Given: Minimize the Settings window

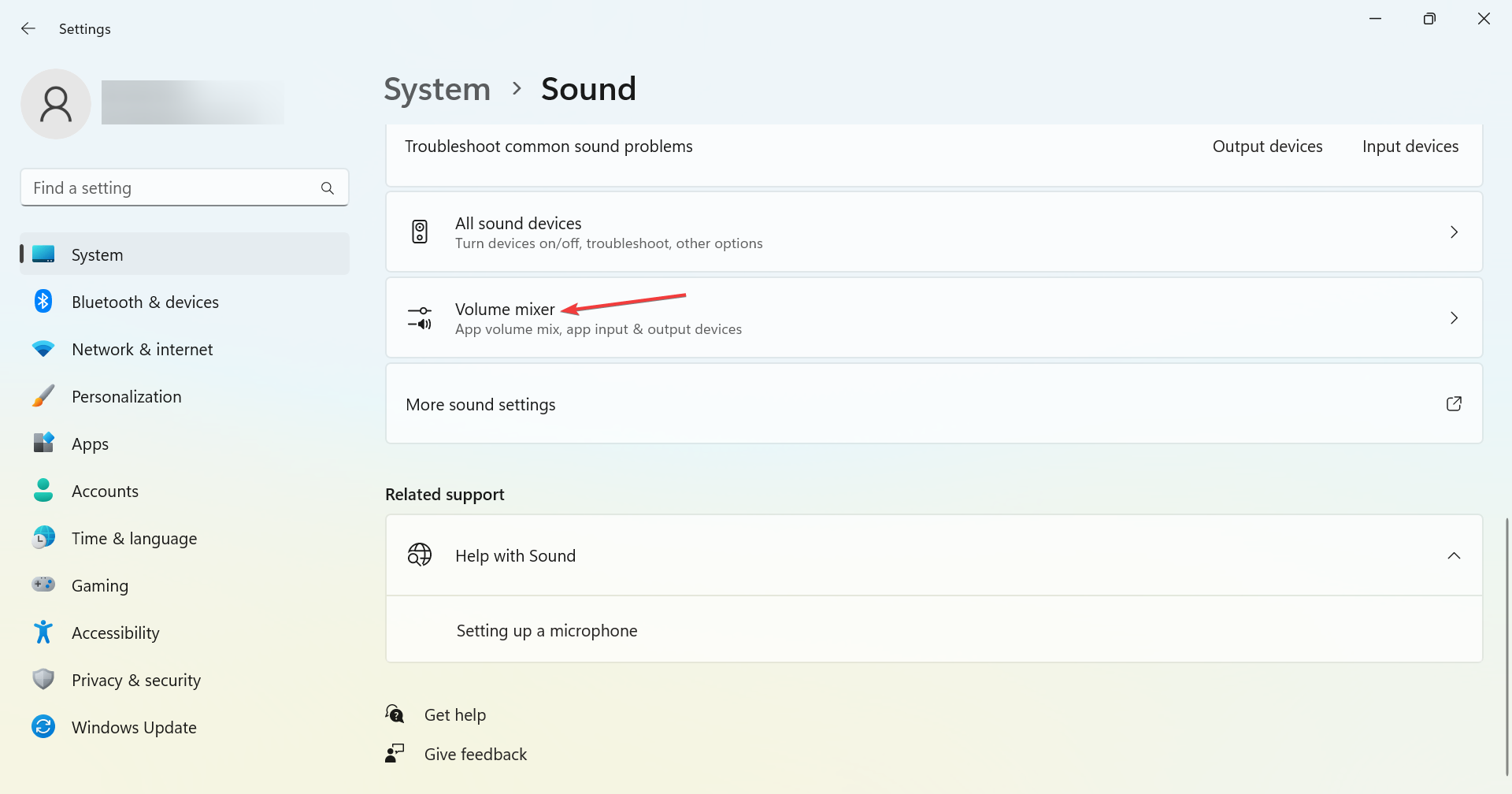Looking at the screenshot, I should click(1375, 18).
